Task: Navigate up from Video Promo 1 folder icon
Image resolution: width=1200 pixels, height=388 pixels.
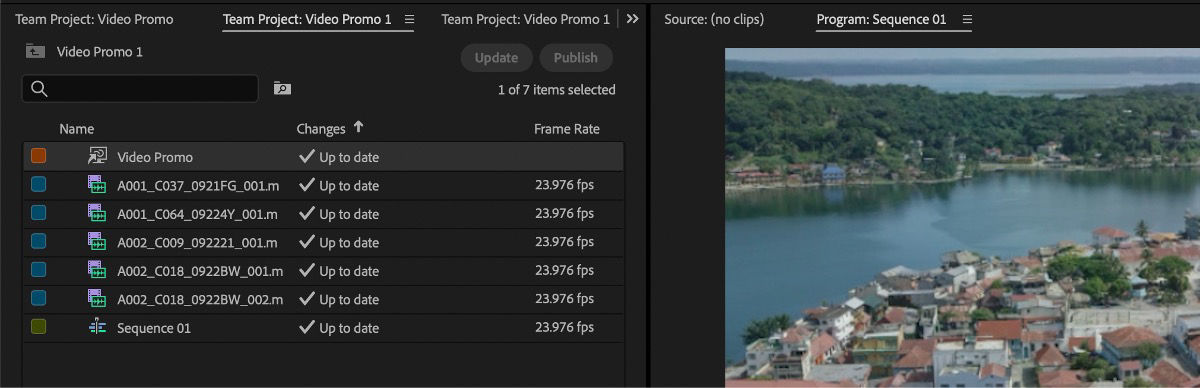Action: click(x=35, y=51)
